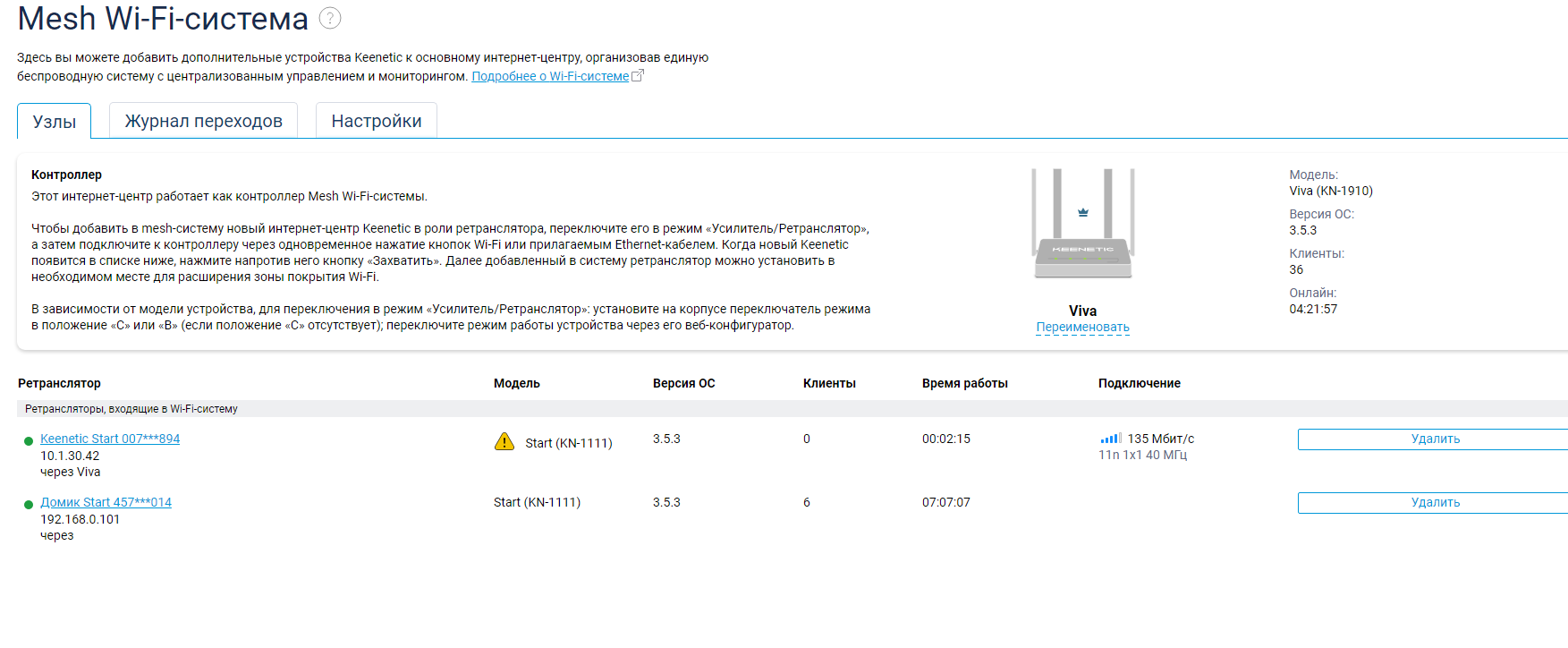Click Удалить for Домик Start 457***014
The height and width of the screenshot is (648, 1568).
[x=1435, y=502]
